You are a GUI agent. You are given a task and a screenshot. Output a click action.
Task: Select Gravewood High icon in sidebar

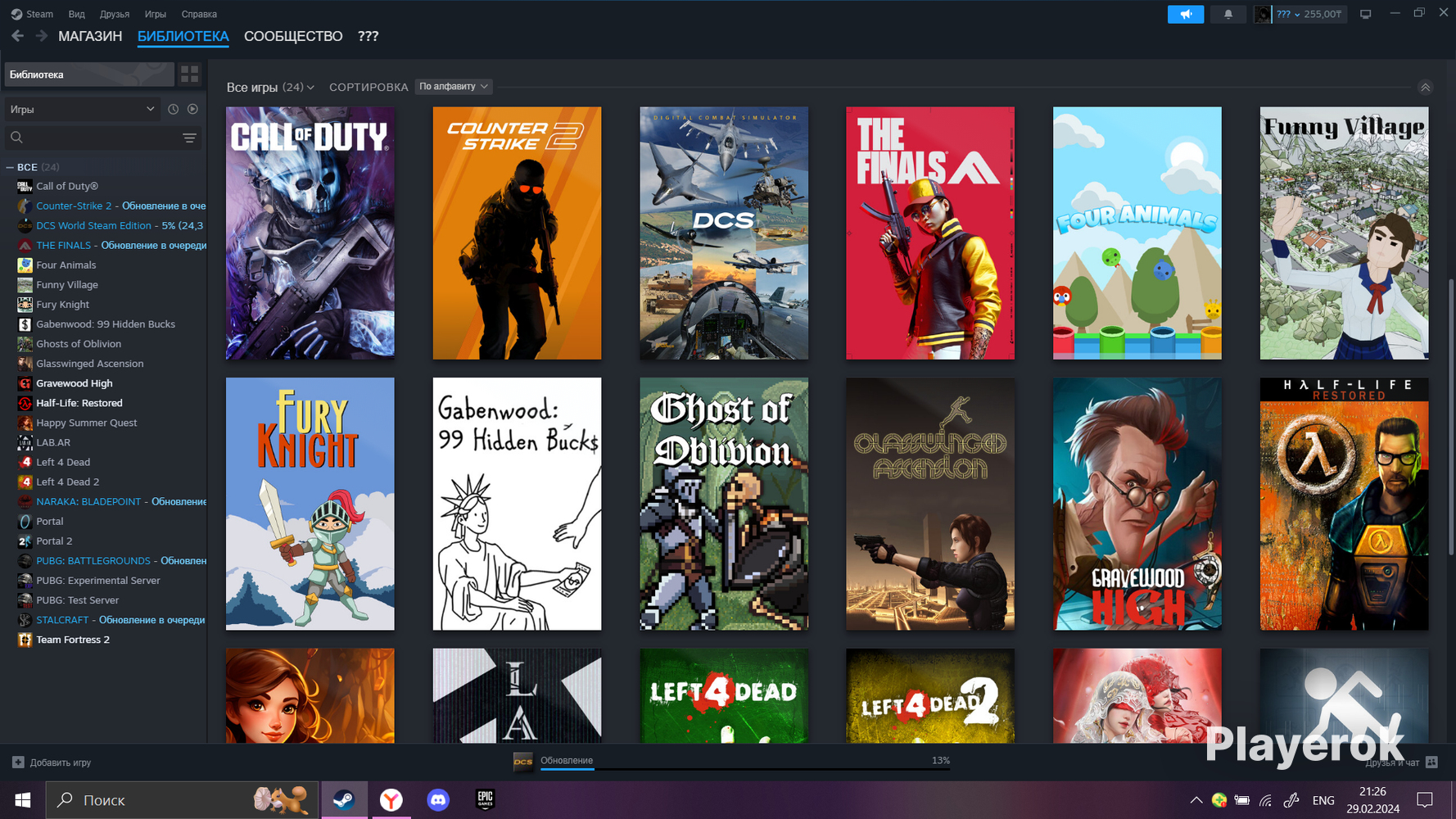(x=25, y=383)
